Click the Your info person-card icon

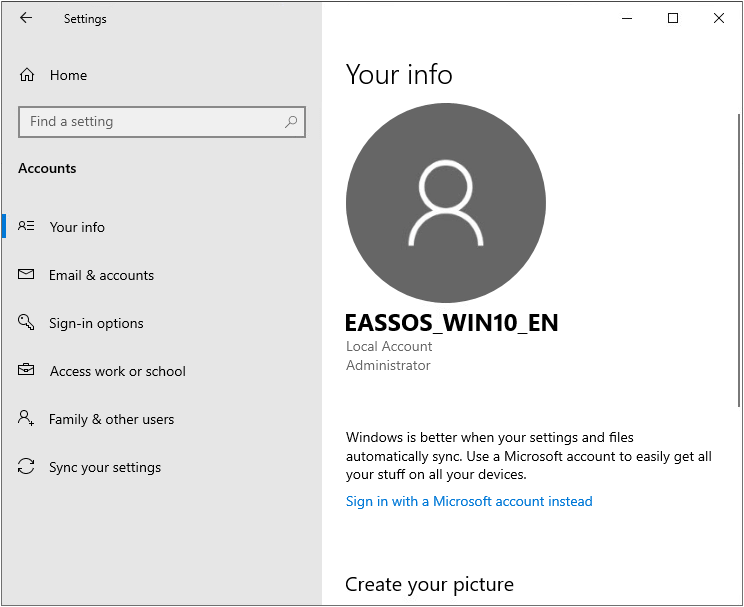click(x=27, y=227)
